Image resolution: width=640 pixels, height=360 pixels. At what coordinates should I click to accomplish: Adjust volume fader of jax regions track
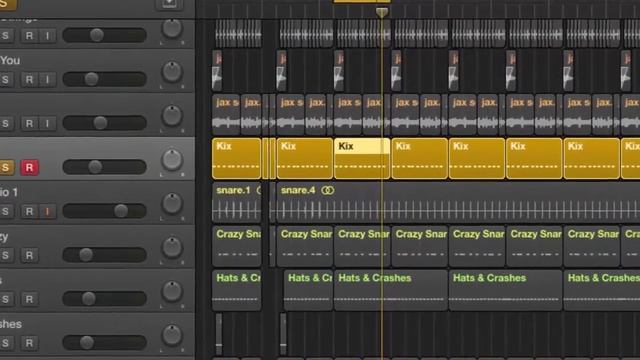[100, 123]
